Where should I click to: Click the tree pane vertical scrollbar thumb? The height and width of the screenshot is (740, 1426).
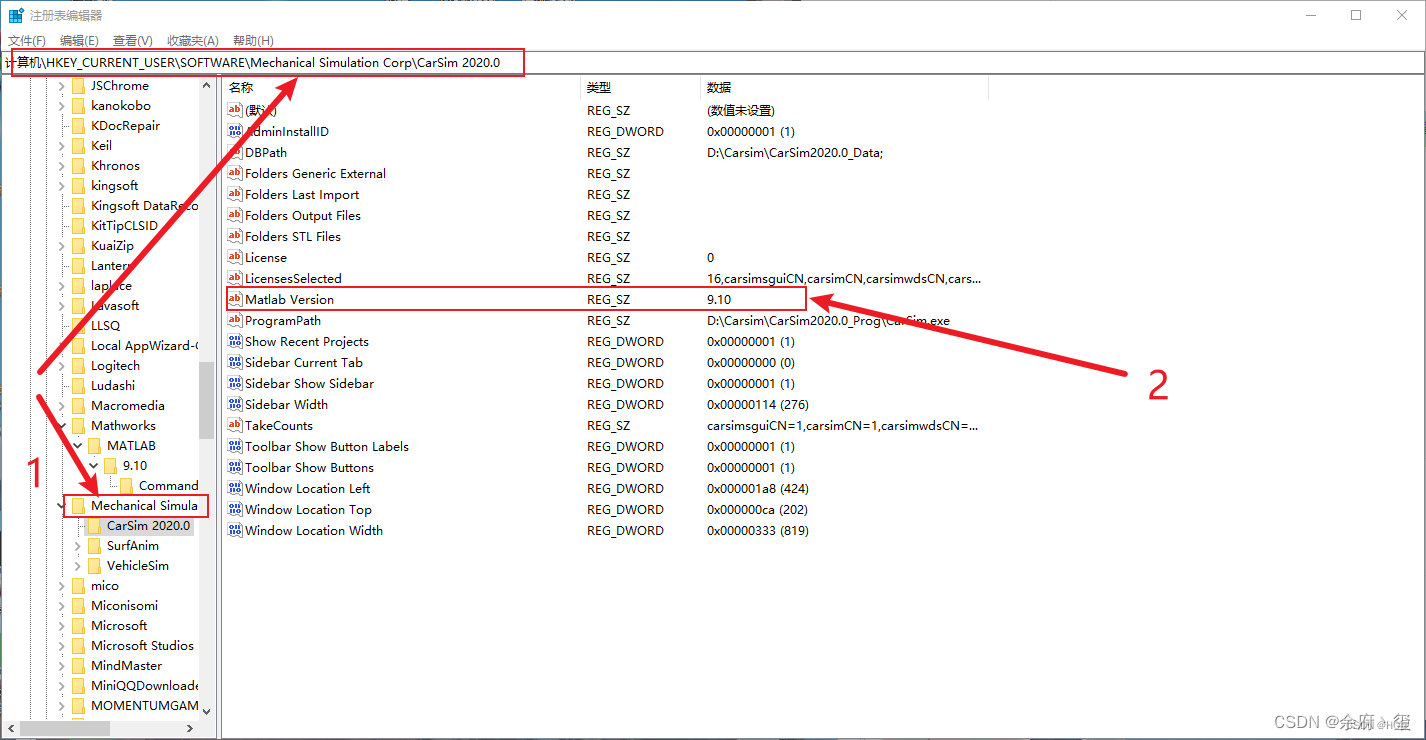click(206, 400)
